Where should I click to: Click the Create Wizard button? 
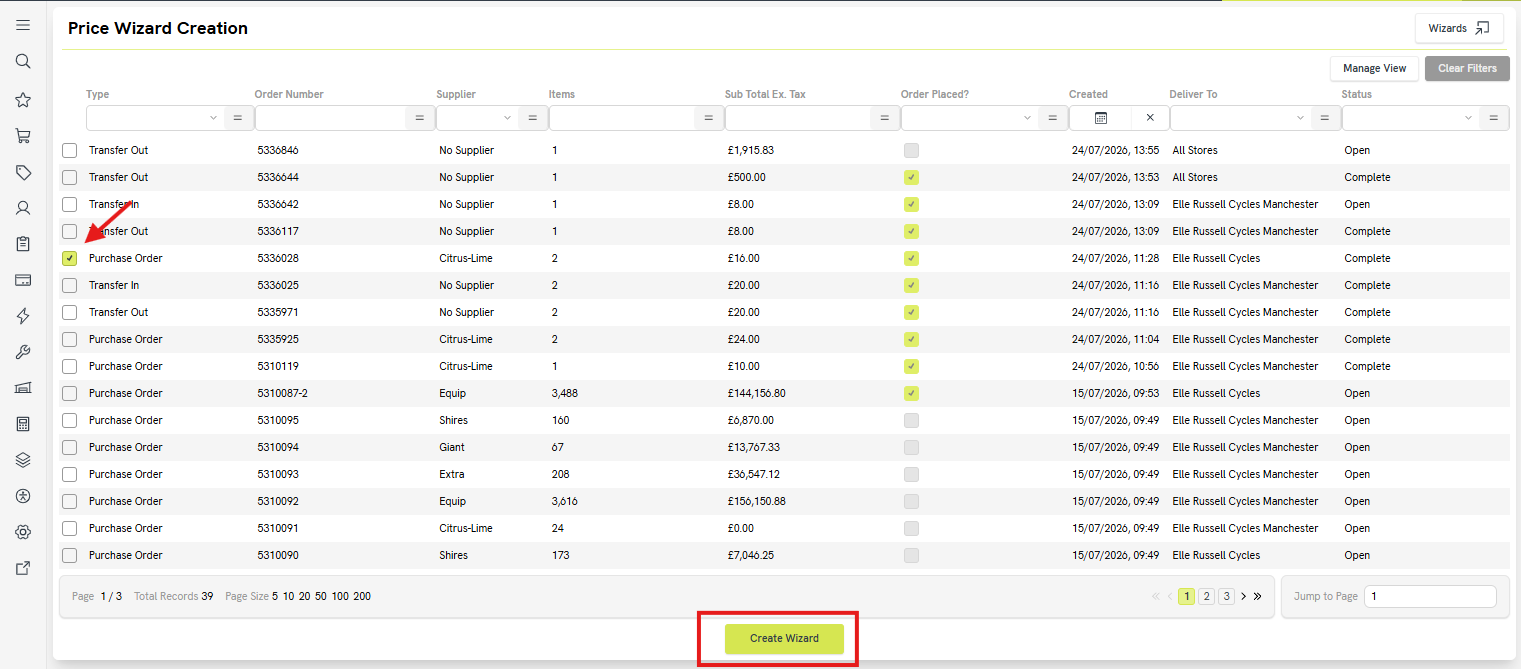pyautogui.click(x=784, y=639)
